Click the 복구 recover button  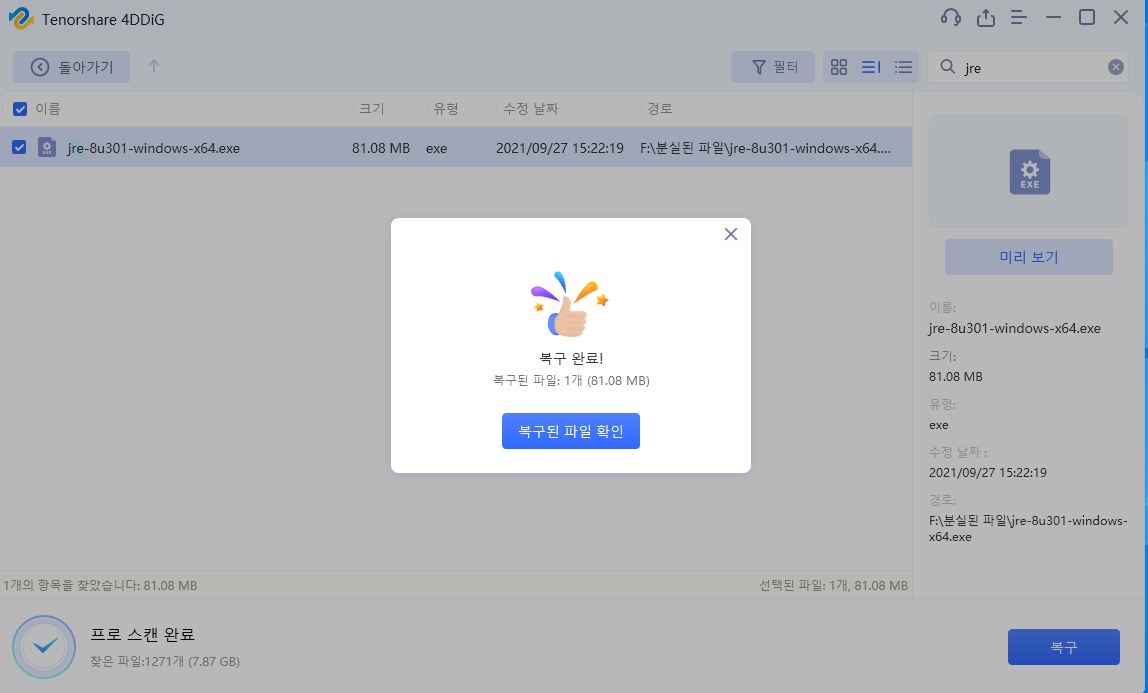[1064, 647]
